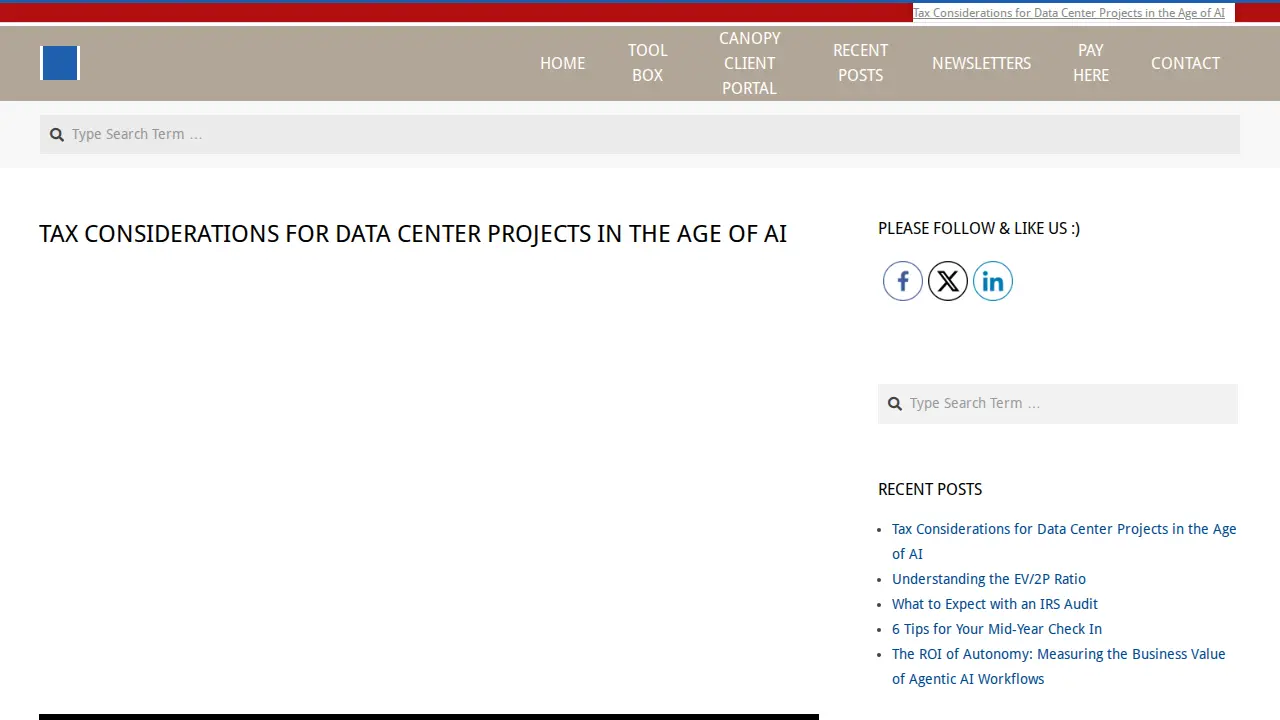Open the LinkedIn follow icon

click(x=993, y=281)
